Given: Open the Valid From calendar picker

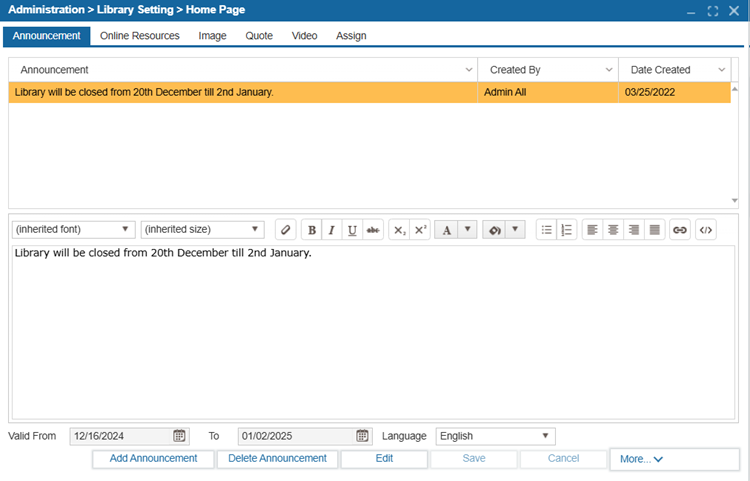Looking at the screenshot, I should [179, 436].
